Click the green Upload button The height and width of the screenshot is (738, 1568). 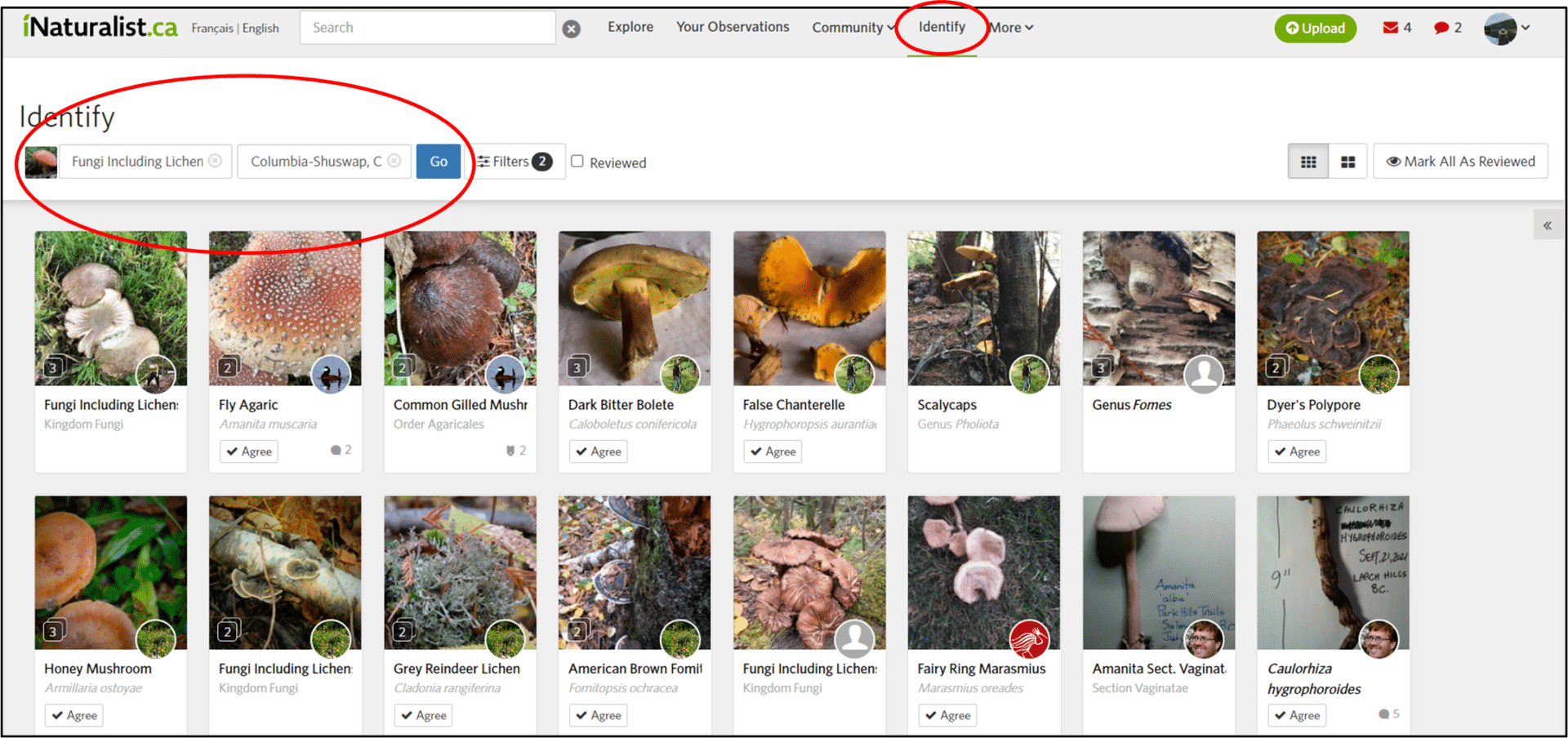tap(1315, 28)
